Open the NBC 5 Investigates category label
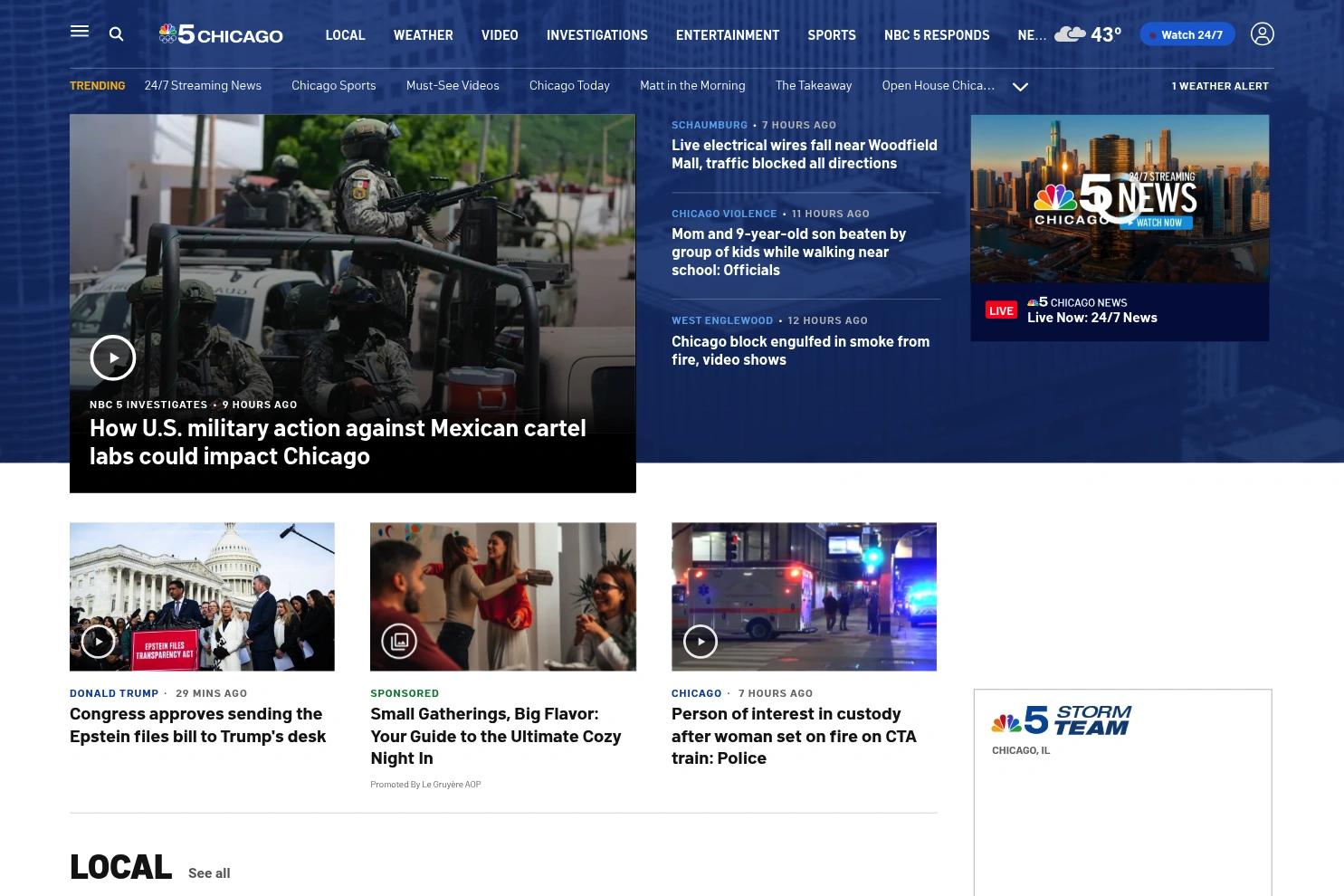The width and height of the screenshot is (1344, 896). tap(148, 405)
